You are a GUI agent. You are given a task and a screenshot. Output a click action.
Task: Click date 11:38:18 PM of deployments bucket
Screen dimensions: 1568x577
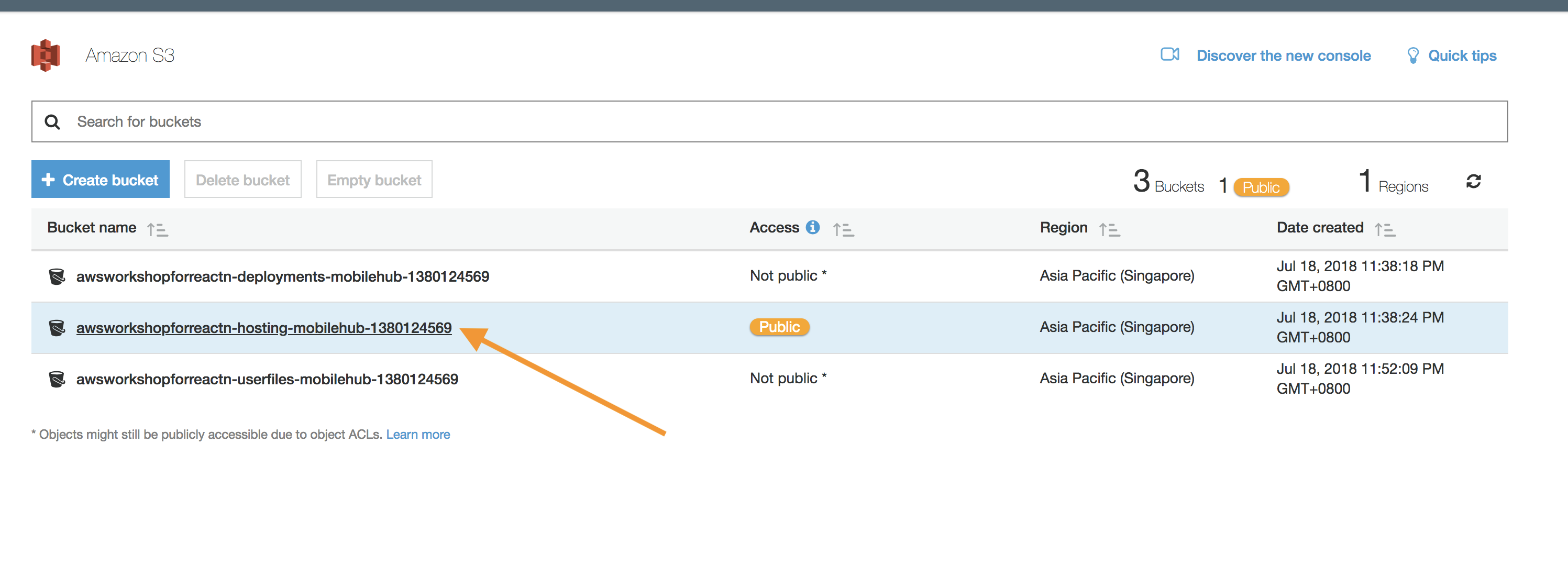[1360, 276]
